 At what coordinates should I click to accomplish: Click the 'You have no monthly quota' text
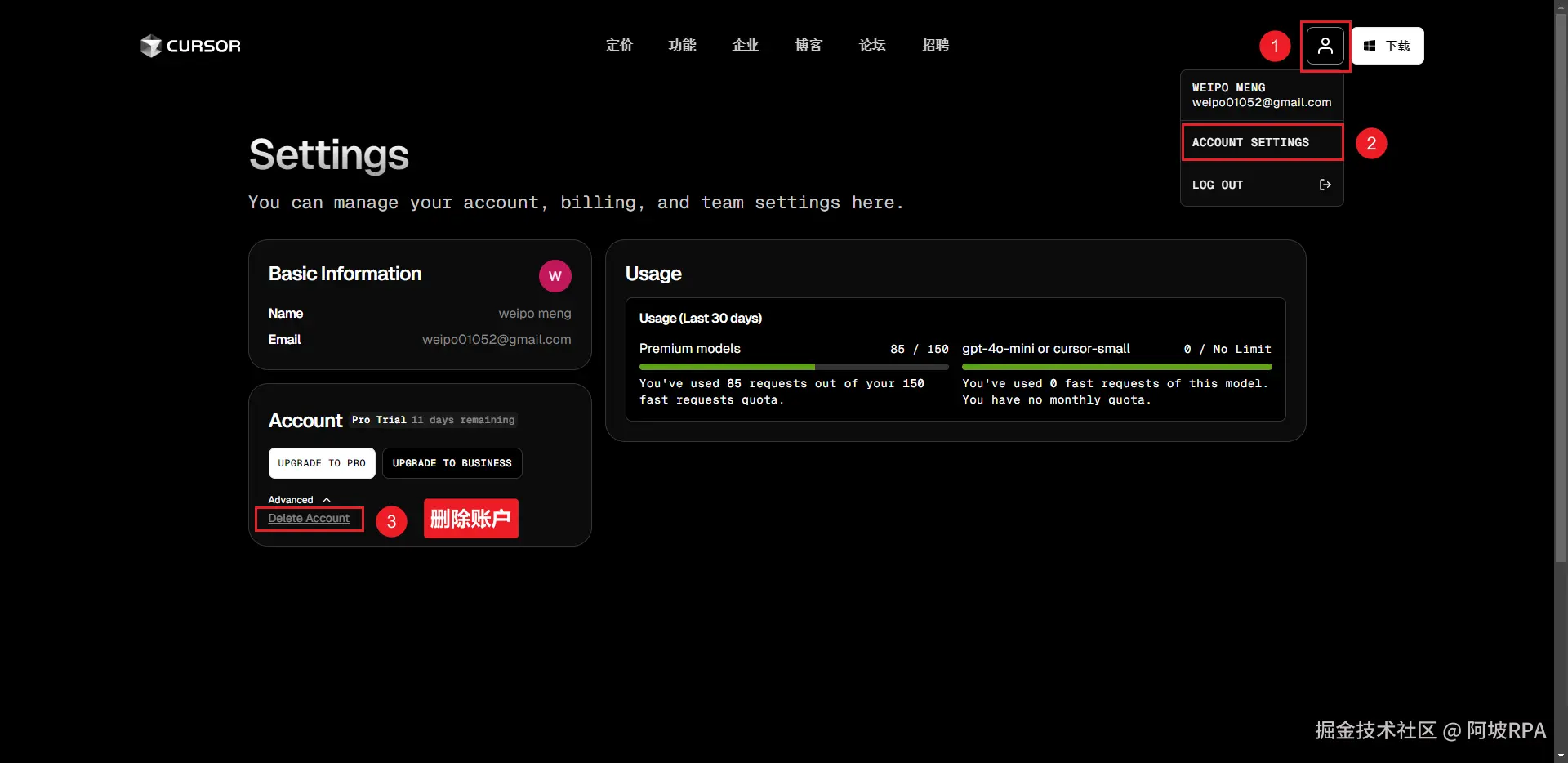click(1057, 400)
